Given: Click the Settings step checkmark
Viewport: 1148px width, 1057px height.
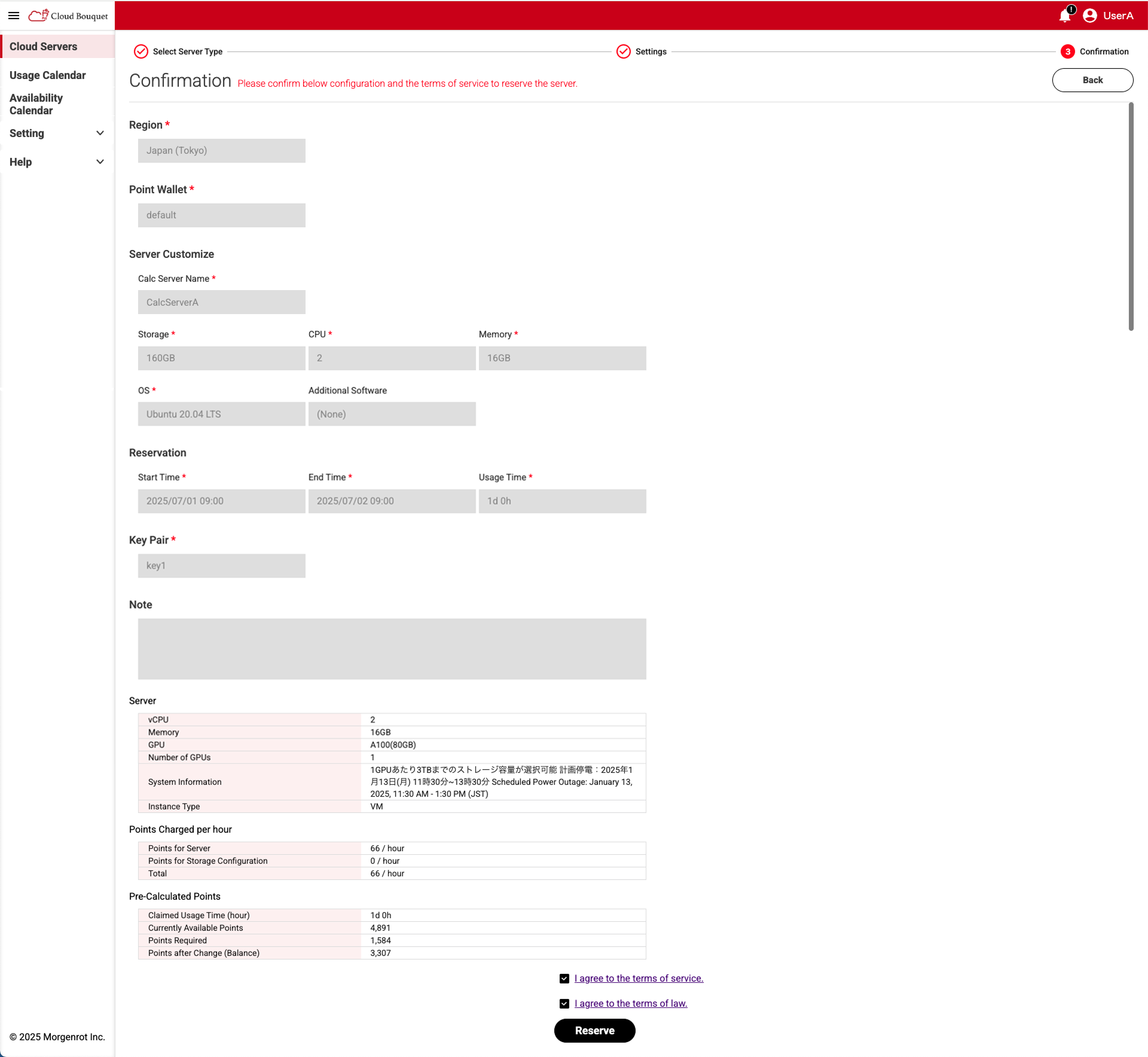Looking at the screenshot, I should (624, 51).
